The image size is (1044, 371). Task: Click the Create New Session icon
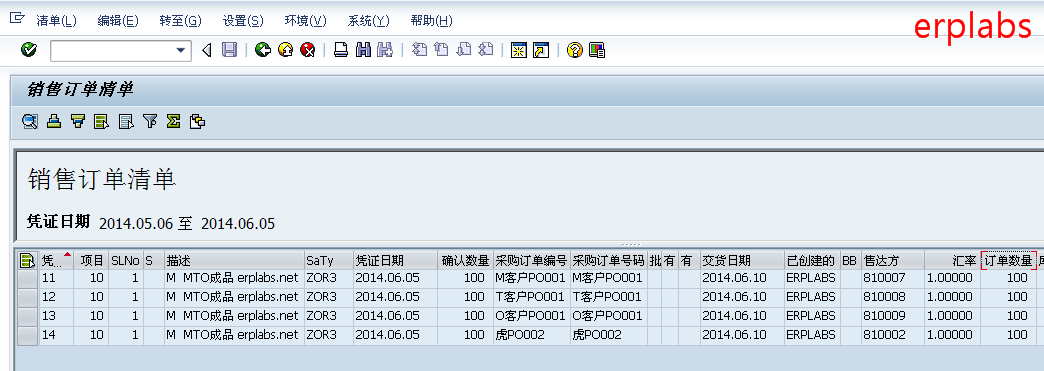pyautogui.click(x=519, y=50)
